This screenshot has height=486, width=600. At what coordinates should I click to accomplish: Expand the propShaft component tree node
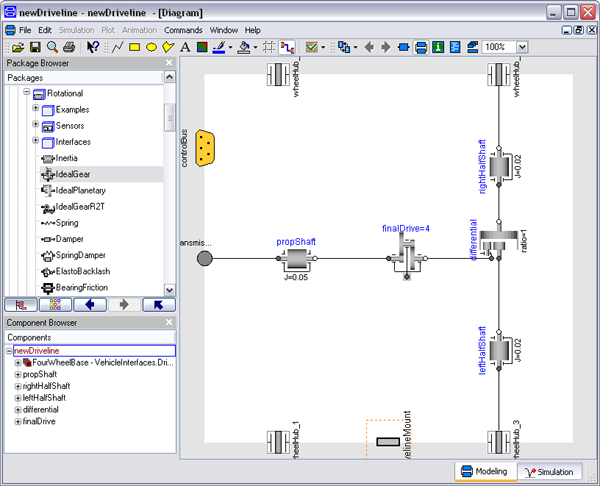pyautogui.click(x=17, y=374)
